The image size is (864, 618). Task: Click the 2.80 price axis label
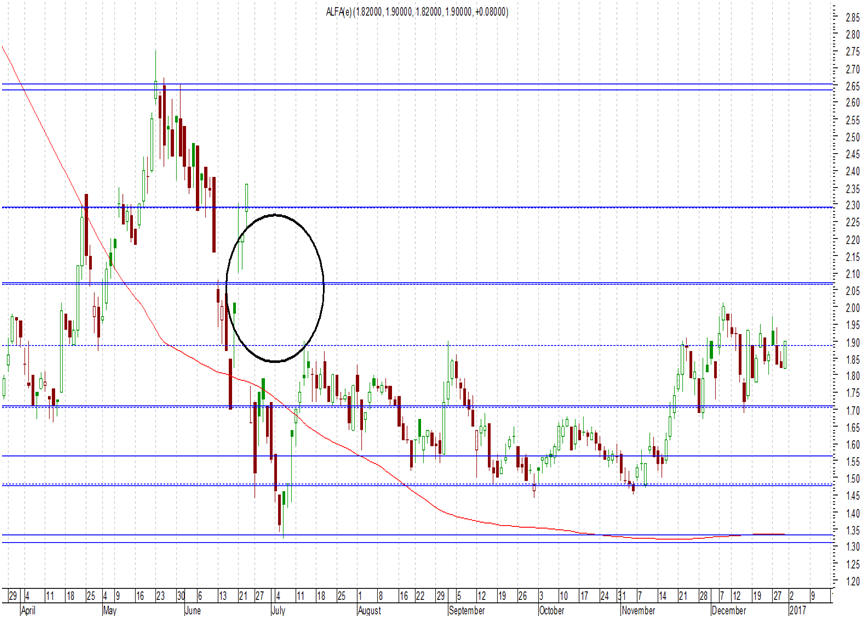[x=852, y=35]
